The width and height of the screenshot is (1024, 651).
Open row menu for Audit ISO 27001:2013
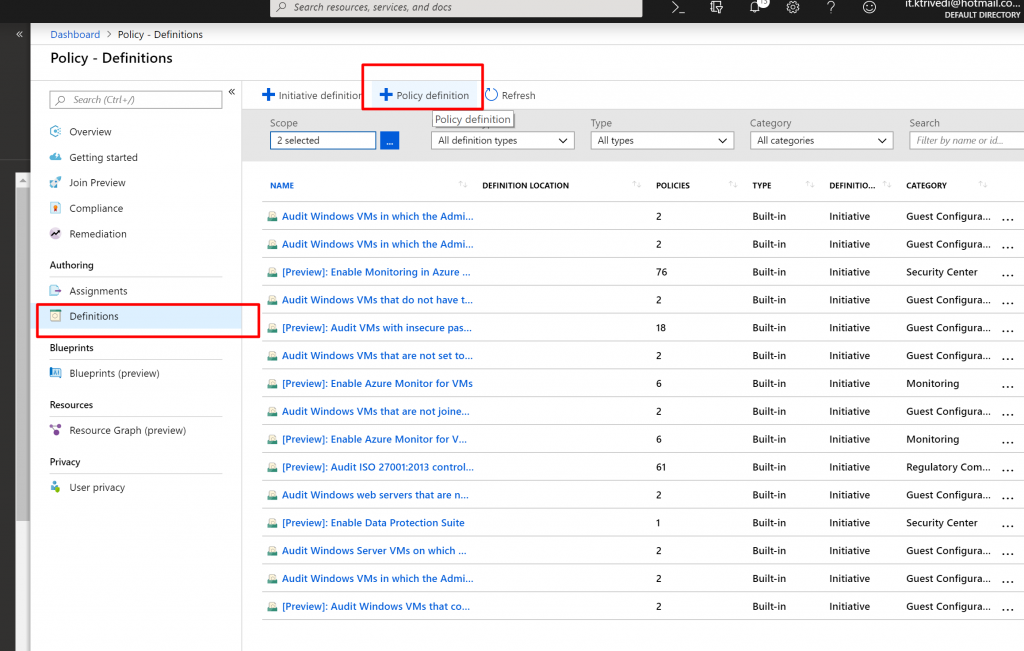(1007, 468)
